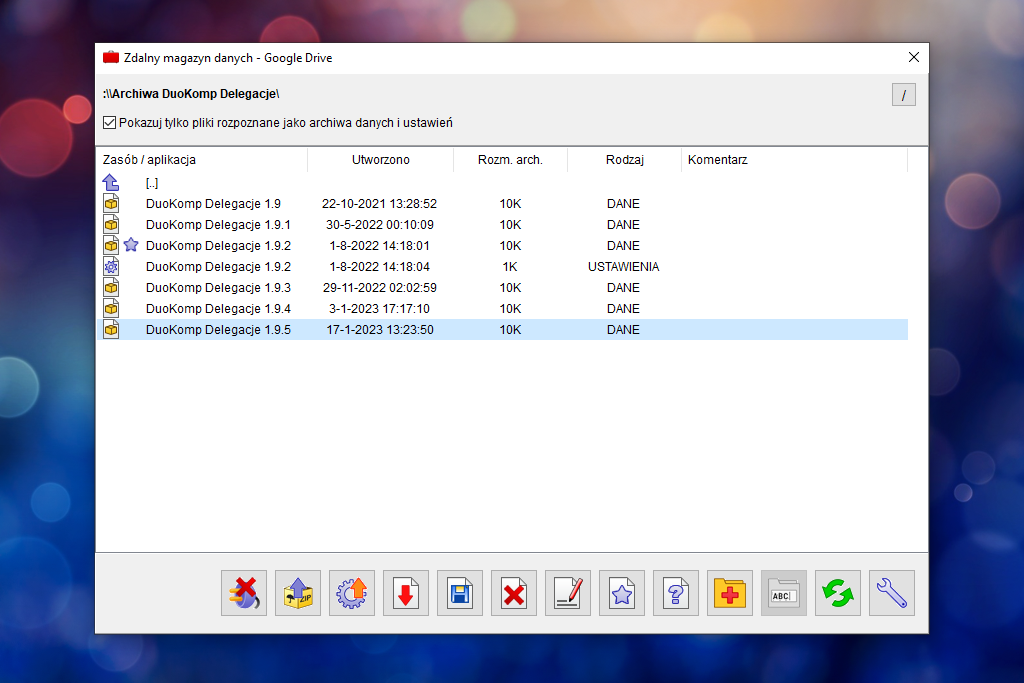1024x683 pixels.
Task: Select row 'DuoKomp Delegacje 1.9.5'
Action: pyautogui.click(x=502, y=329)
